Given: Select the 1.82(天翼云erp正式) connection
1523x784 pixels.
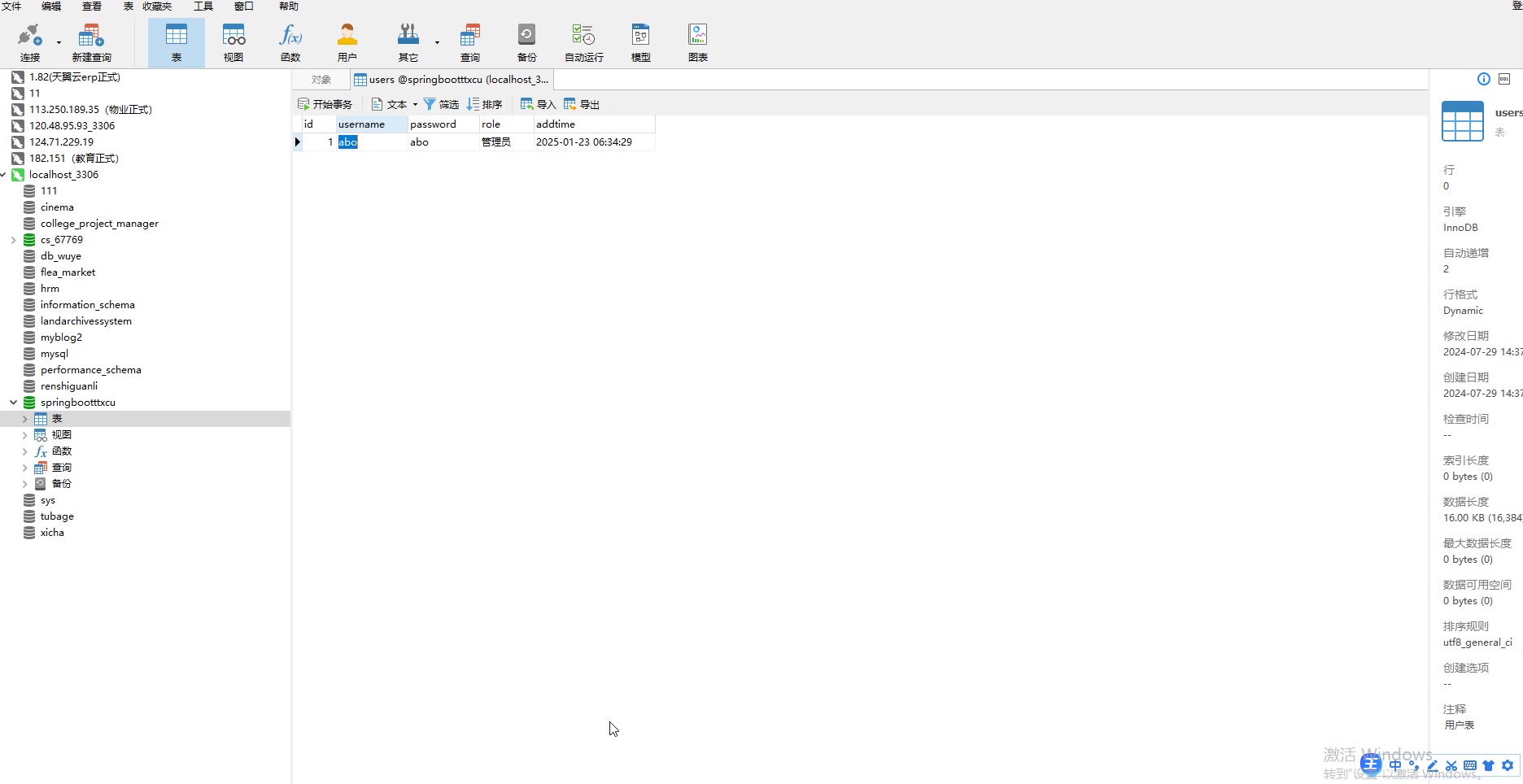Looking at the screenshot, I should click(x=75, y=77).
